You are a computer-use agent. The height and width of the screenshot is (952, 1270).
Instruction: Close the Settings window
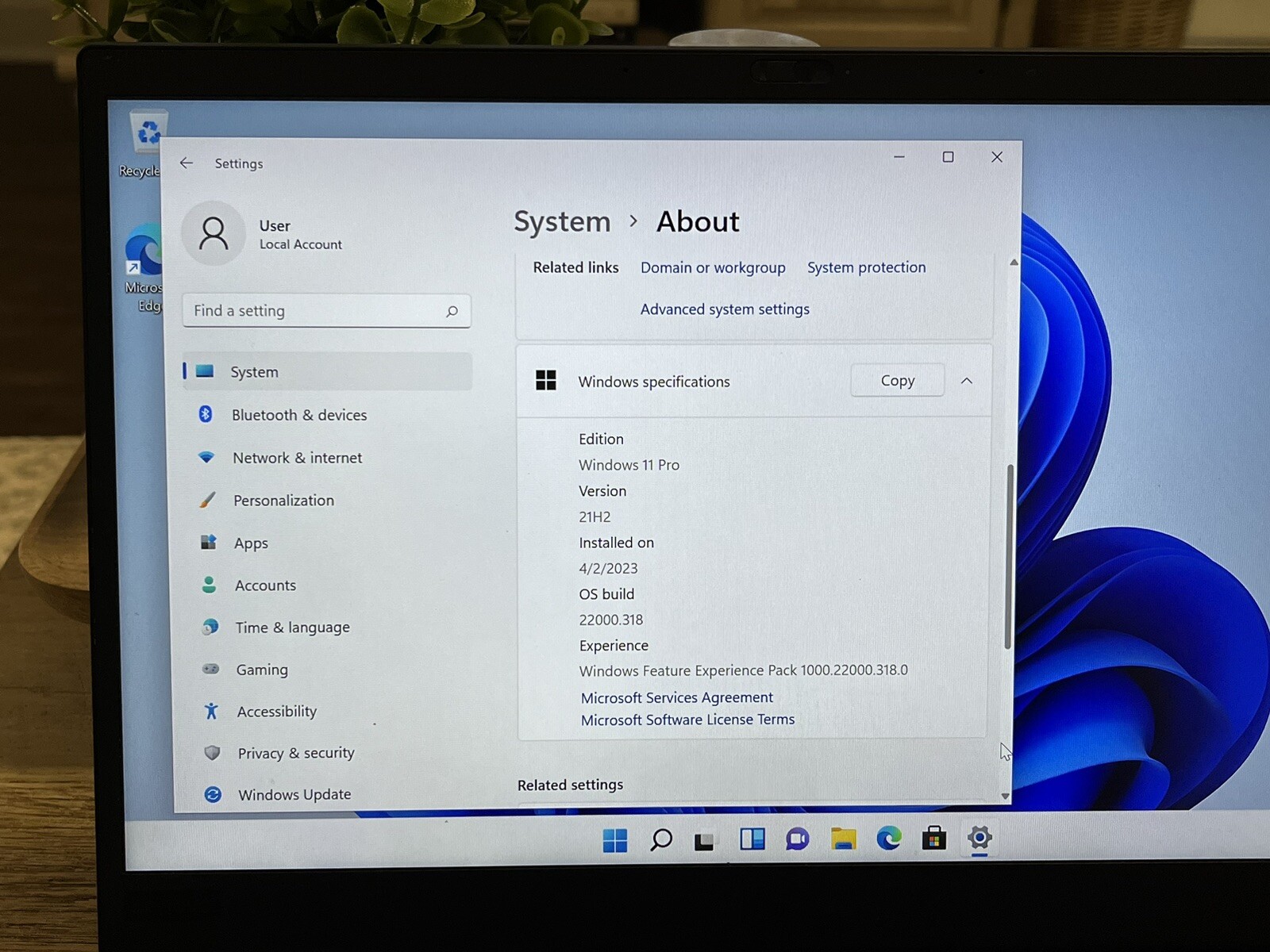point(997,157)
